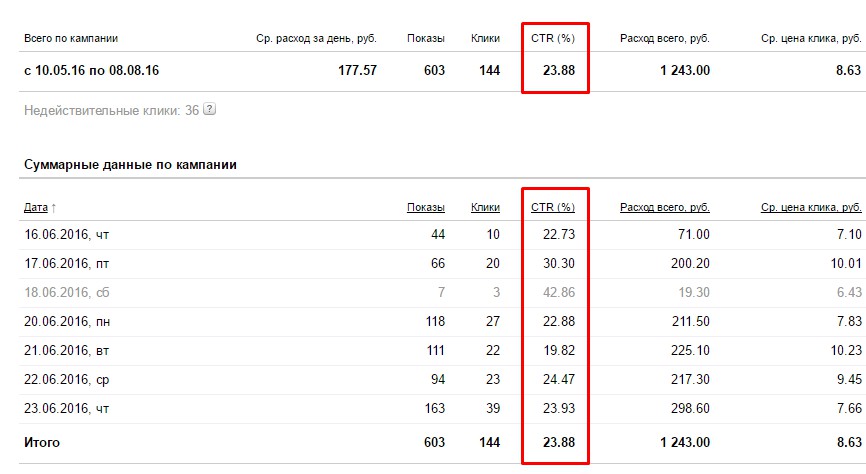
Task: Click the 298.60 expense value
Action: (x=690, y=408)
